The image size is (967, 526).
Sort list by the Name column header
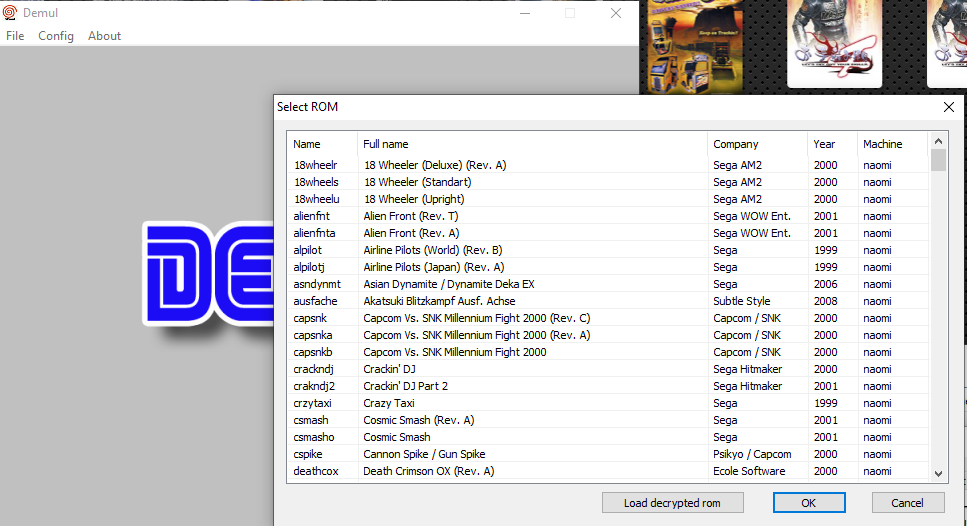(322, 144)
